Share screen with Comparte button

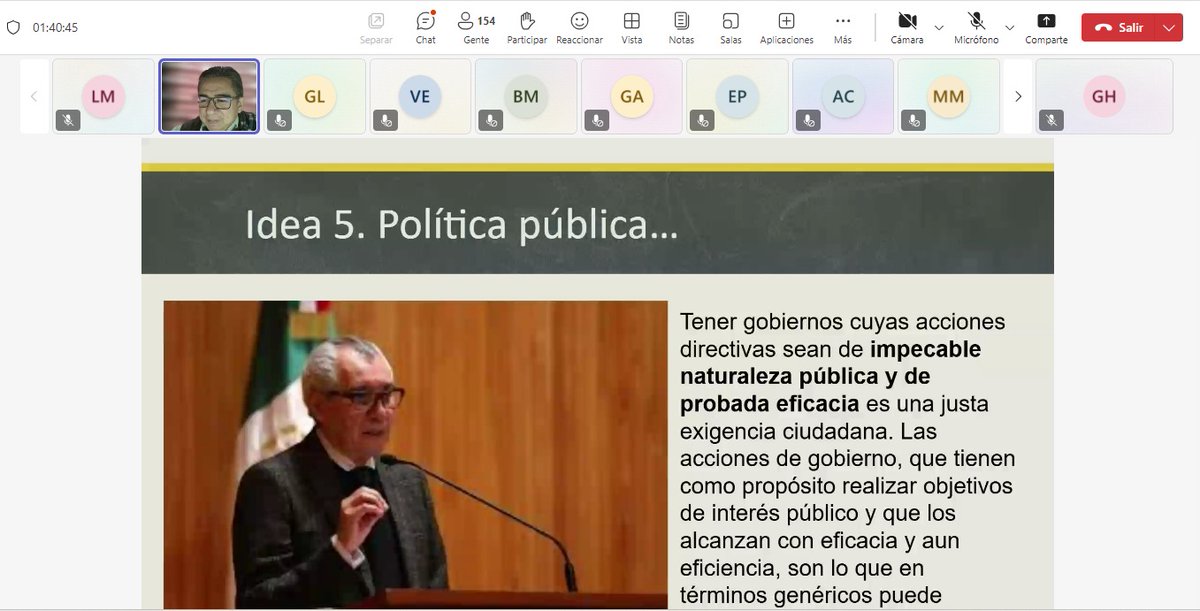tap(1046, 27)
